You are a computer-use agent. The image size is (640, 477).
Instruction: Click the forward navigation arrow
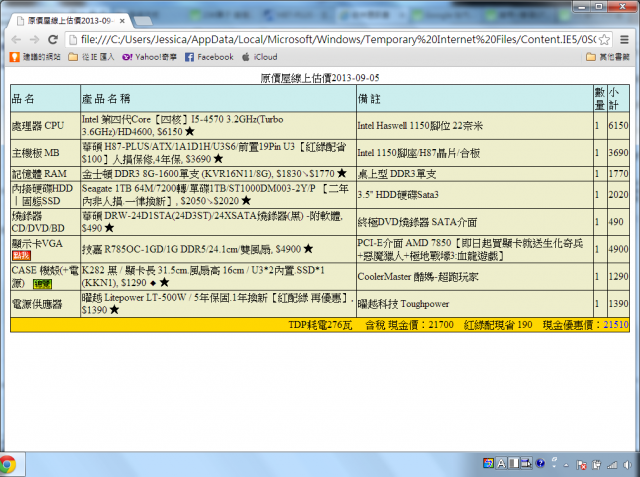[34, 40]
